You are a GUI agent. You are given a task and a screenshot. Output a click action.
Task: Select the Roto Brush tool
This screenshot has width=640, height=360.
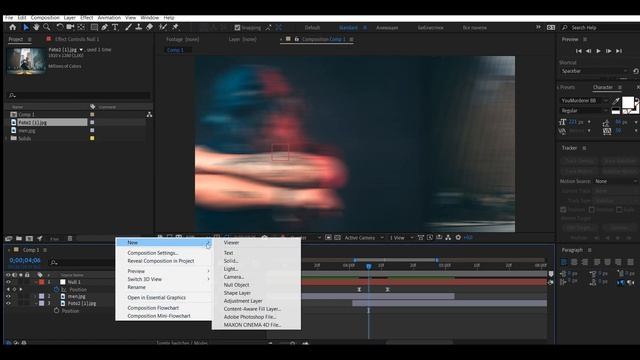coord(163,27)
